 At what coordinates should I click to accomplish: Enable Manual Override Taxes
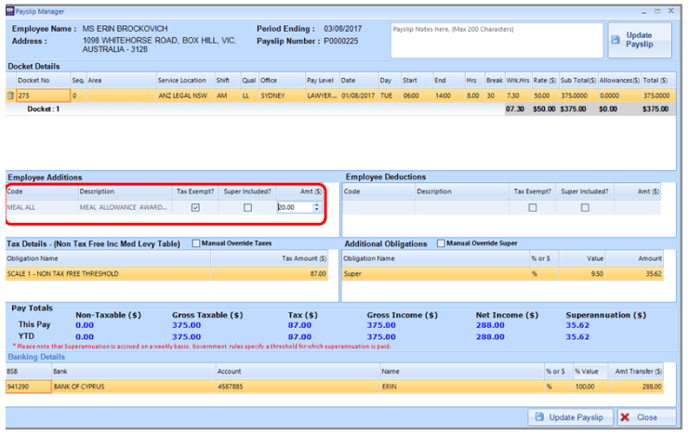coord(196,243)
